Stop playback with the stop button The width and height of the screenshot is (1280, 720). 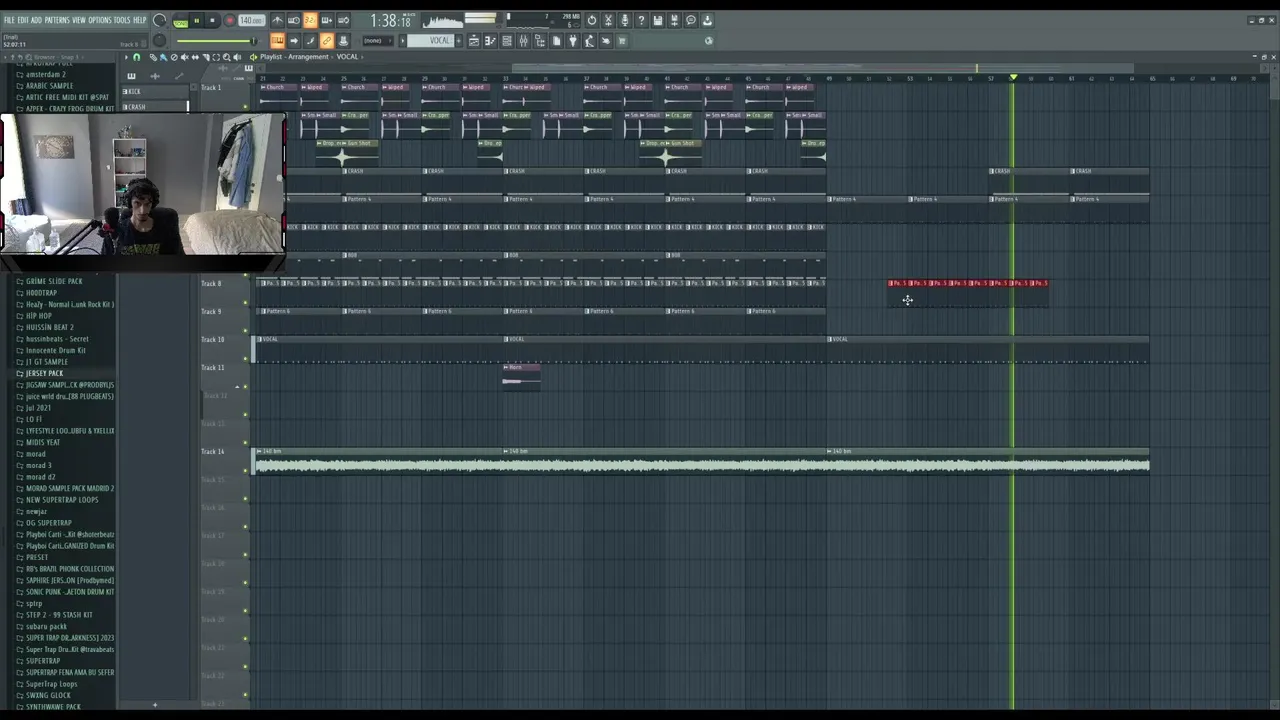213,21
